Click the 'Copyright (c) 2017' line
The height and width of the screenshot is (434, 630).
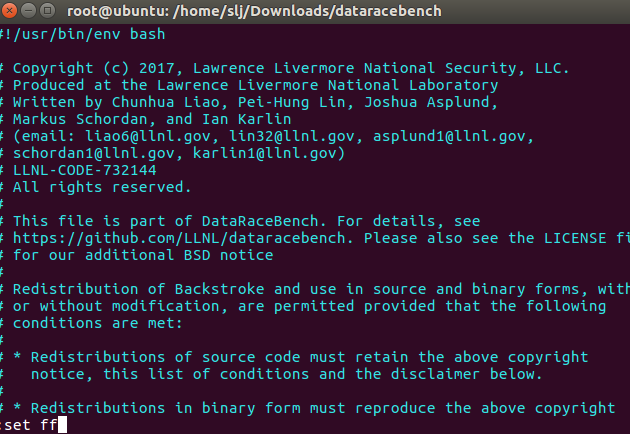pyautogui.click(x=285, y=68)
